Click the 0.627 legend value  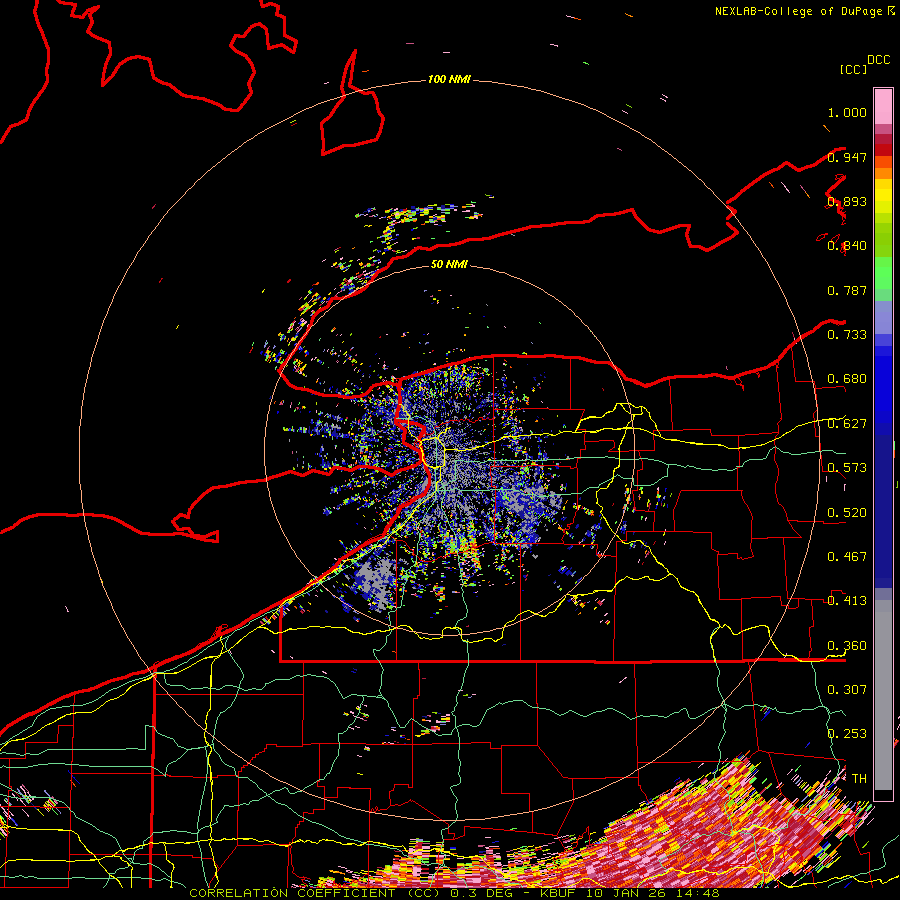[x=847, y=424]
